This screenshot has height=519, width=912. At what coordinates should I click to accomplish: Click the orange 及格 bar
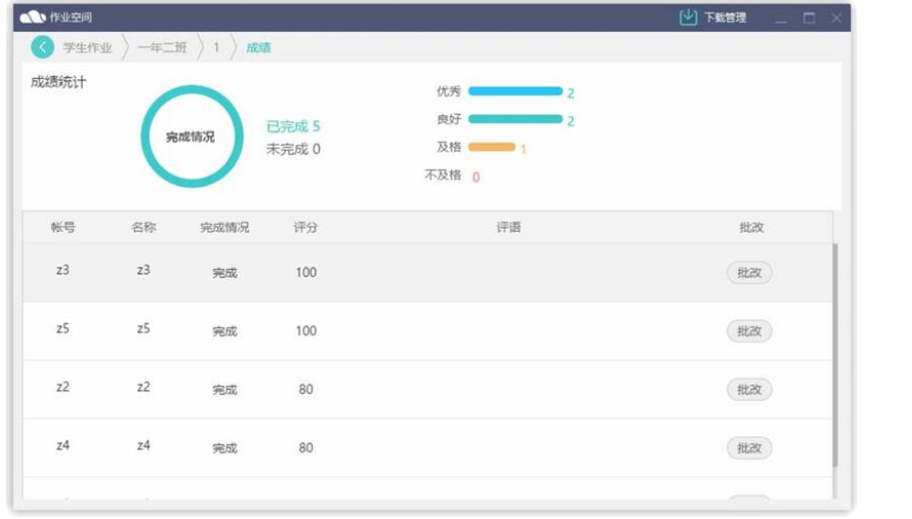(491, 148)
